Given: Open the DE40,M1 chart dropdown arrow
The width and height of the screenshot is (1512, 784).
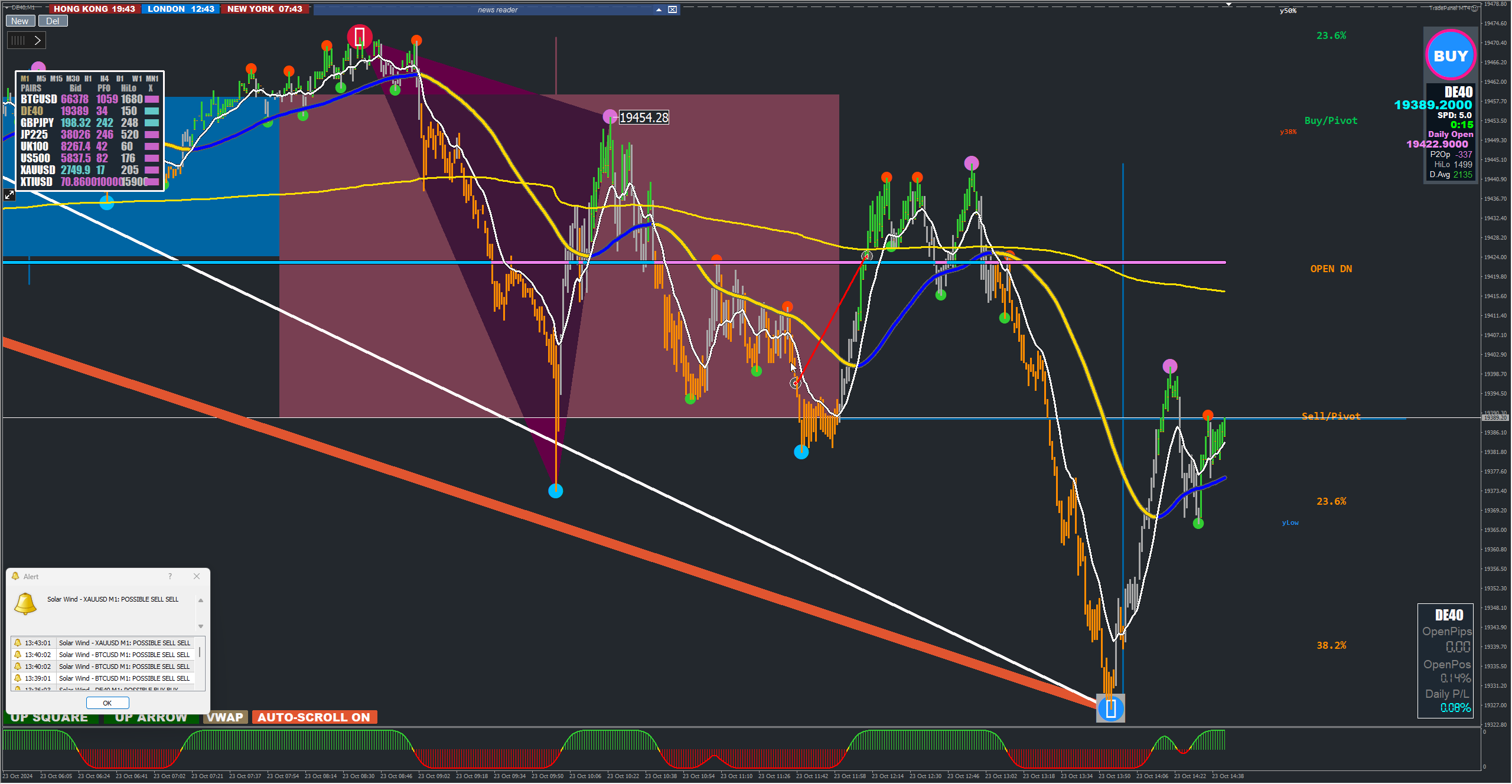Looking at the screenshot, I should click(x=6, y=7).
